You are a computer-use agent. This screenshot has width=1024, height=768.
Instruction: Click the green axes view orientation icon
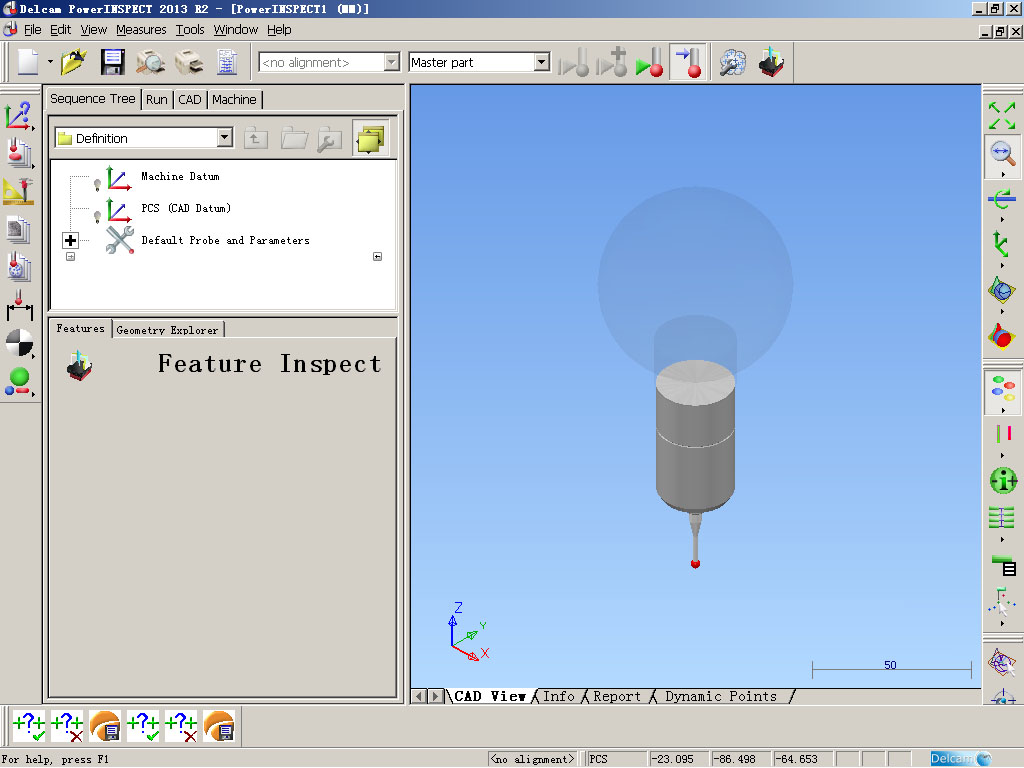pyautogui.click(x=1000, y=243)
